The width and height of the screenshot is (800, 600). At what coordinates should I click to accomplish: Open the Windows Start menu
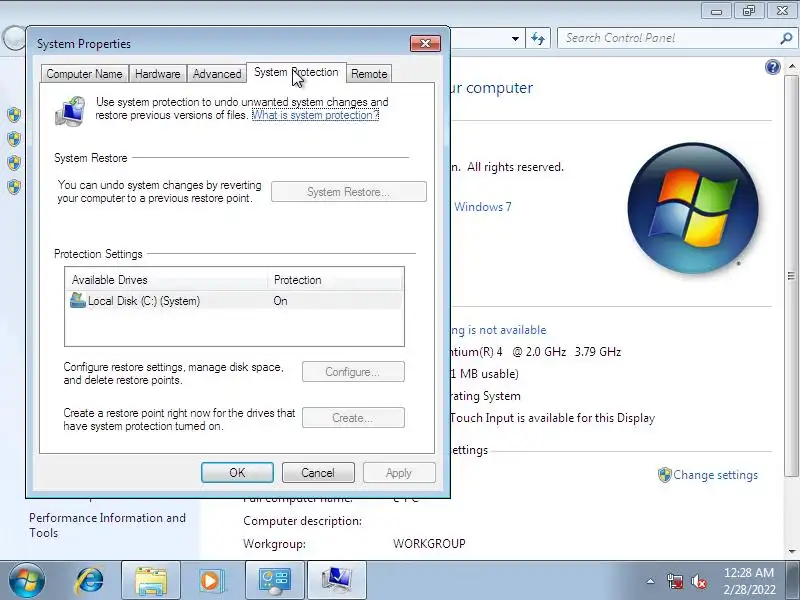click(x=26, y=581)
